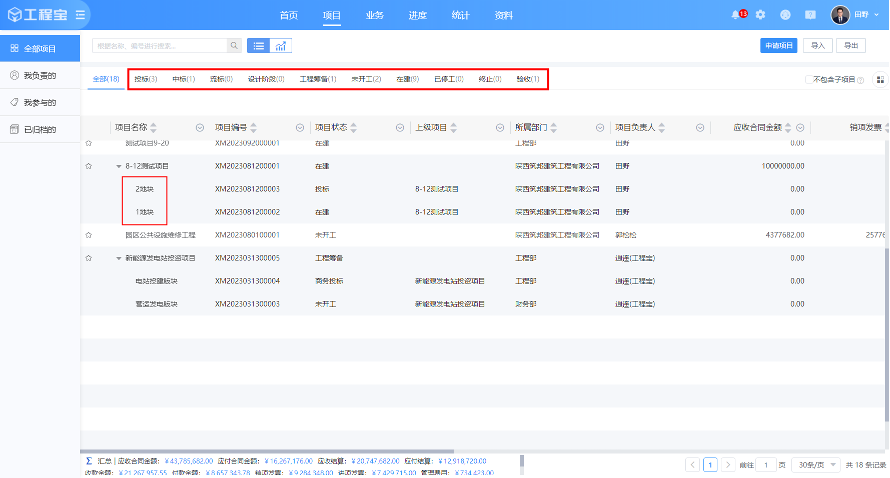Image resolution: width=890 pixels, height=478 pixels.
Task: Collapse sidebar with the hamburger menu icon
Action: pos(80,15)
